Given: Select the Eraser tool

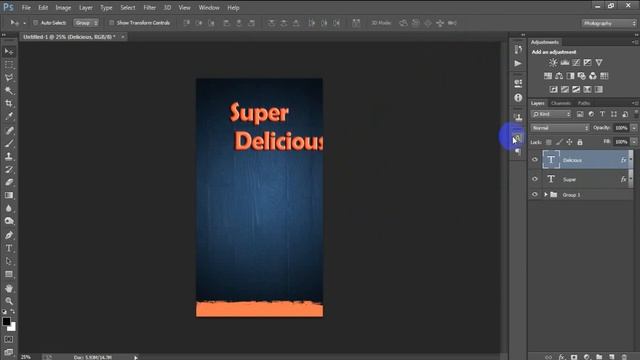Looking at the screenshot, I should pos(9,182).
